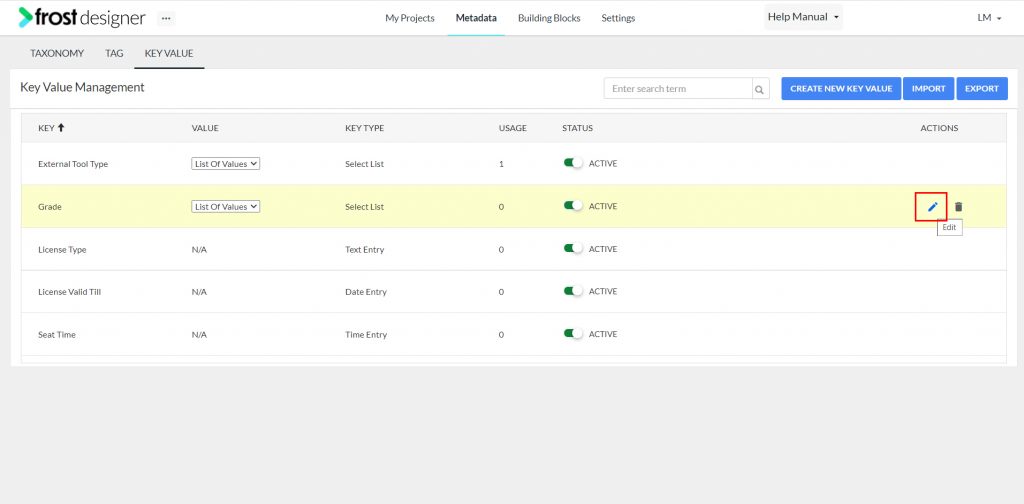This screenshot has height=504, width=1024.
Task: Open List Of Values dropdown for Grade
Action: click(225, 206)
